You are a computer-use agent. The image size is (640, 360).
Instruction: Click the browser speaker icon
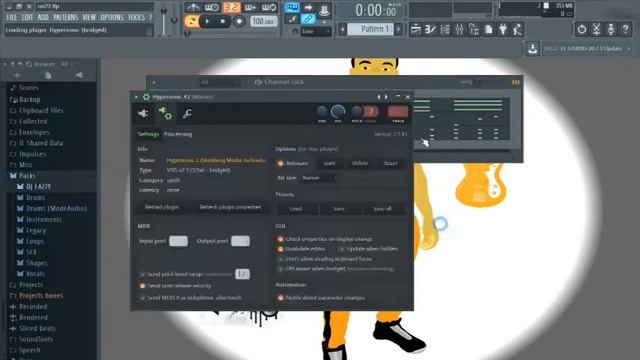coord(79,76)
